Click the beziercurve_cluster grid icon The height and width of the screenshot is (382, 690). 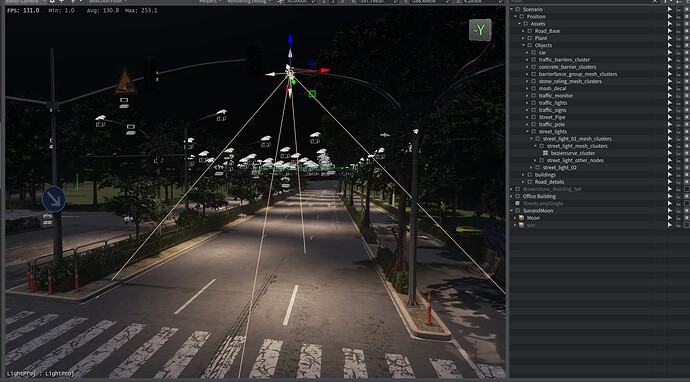point(545,153)
